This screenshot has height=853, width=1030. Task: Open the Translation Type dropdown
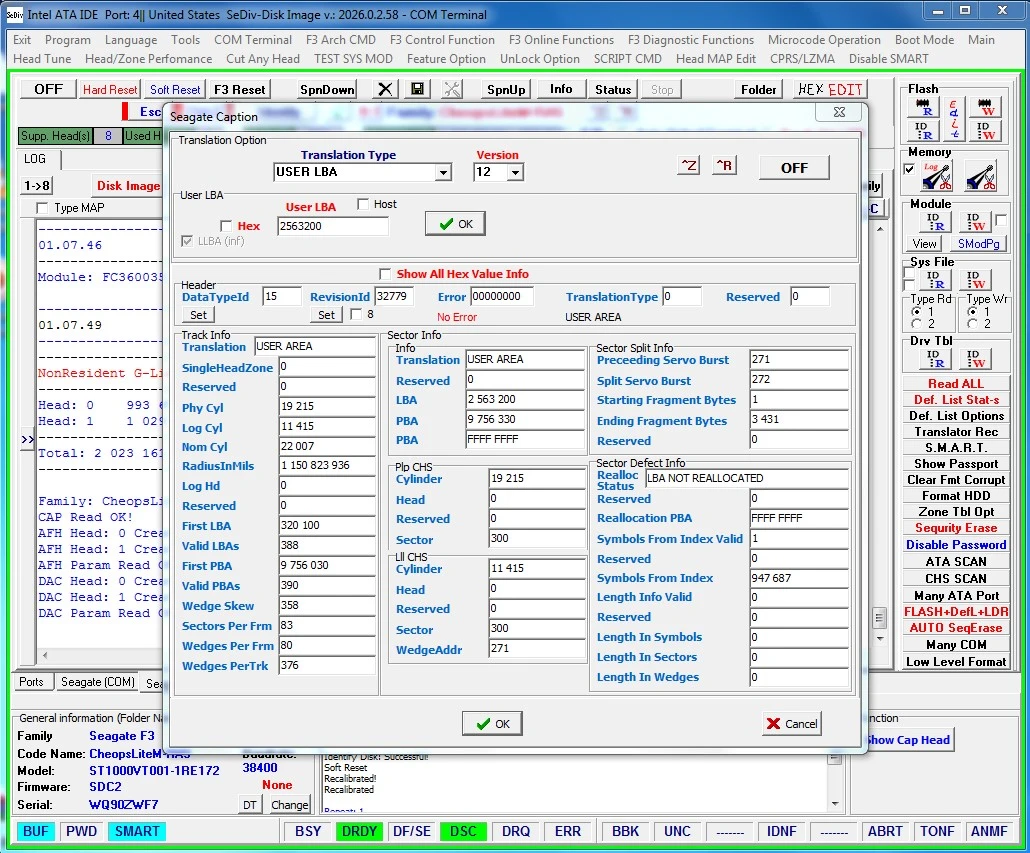click(443, 173)
